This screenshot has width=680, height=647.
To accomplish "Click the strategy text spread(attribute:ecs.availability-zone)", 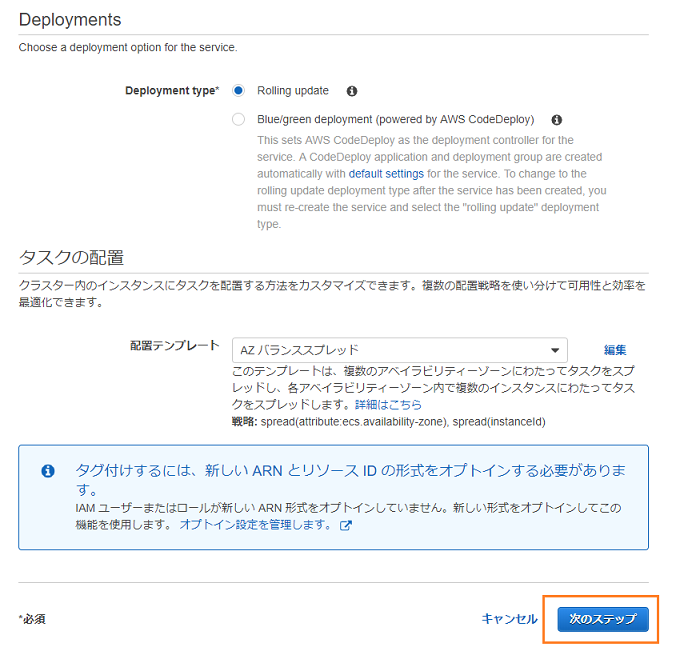I will 355,422.
